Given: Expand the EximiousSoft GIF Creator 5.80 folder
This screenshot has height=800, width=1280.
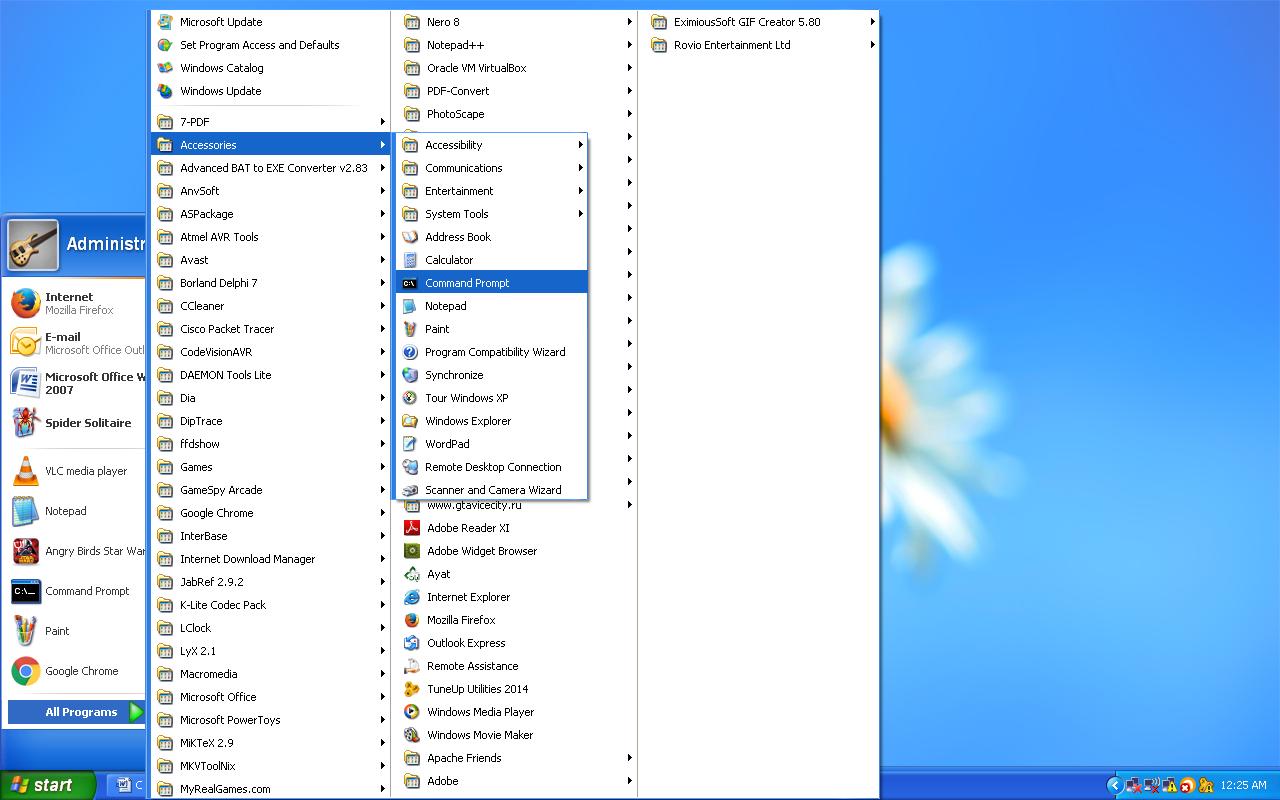Looking at the screenshot, I should [760, 22].
